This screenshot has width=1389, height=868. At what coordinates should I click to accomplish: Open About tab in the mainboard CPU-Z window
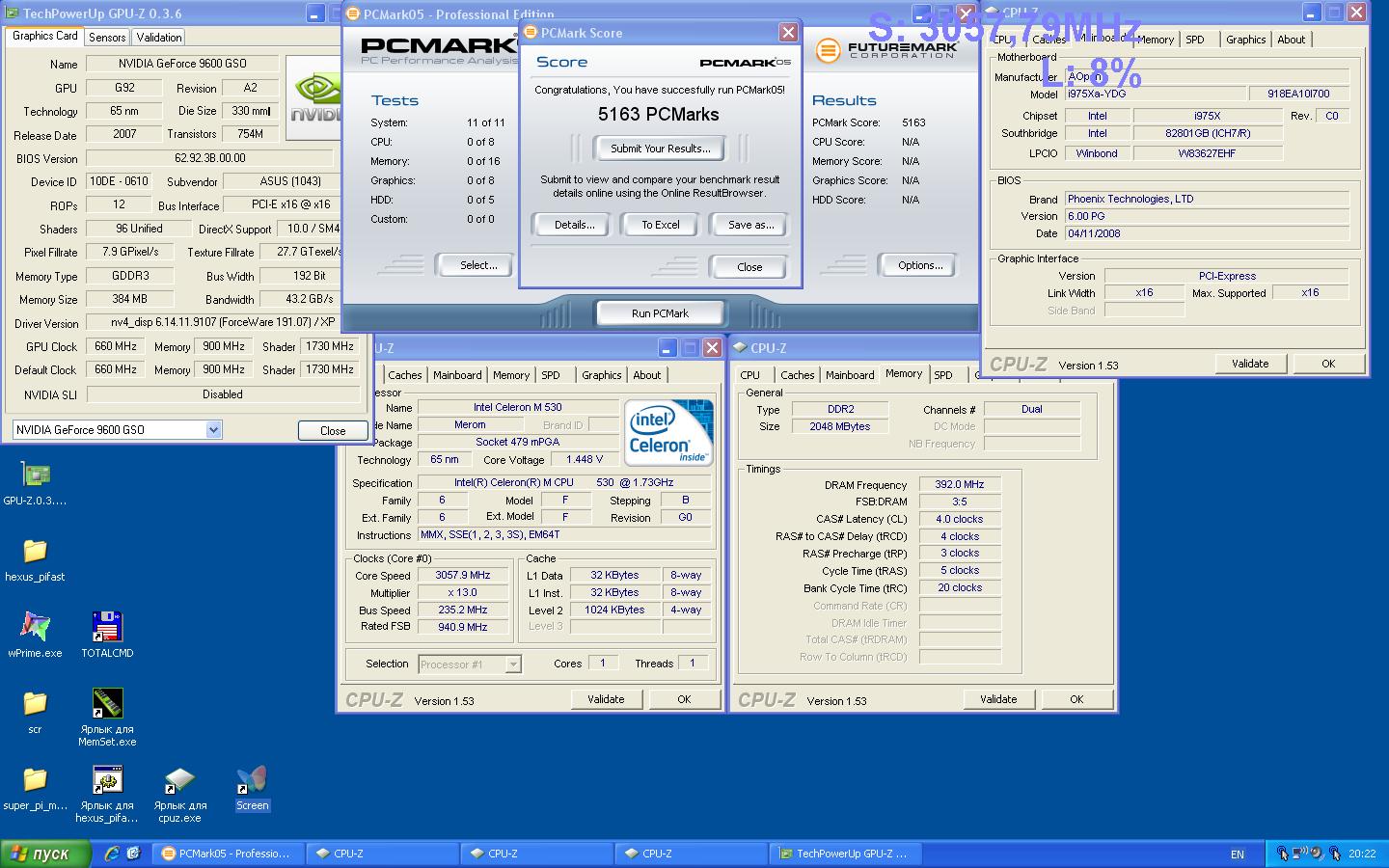click(1292, 40)
